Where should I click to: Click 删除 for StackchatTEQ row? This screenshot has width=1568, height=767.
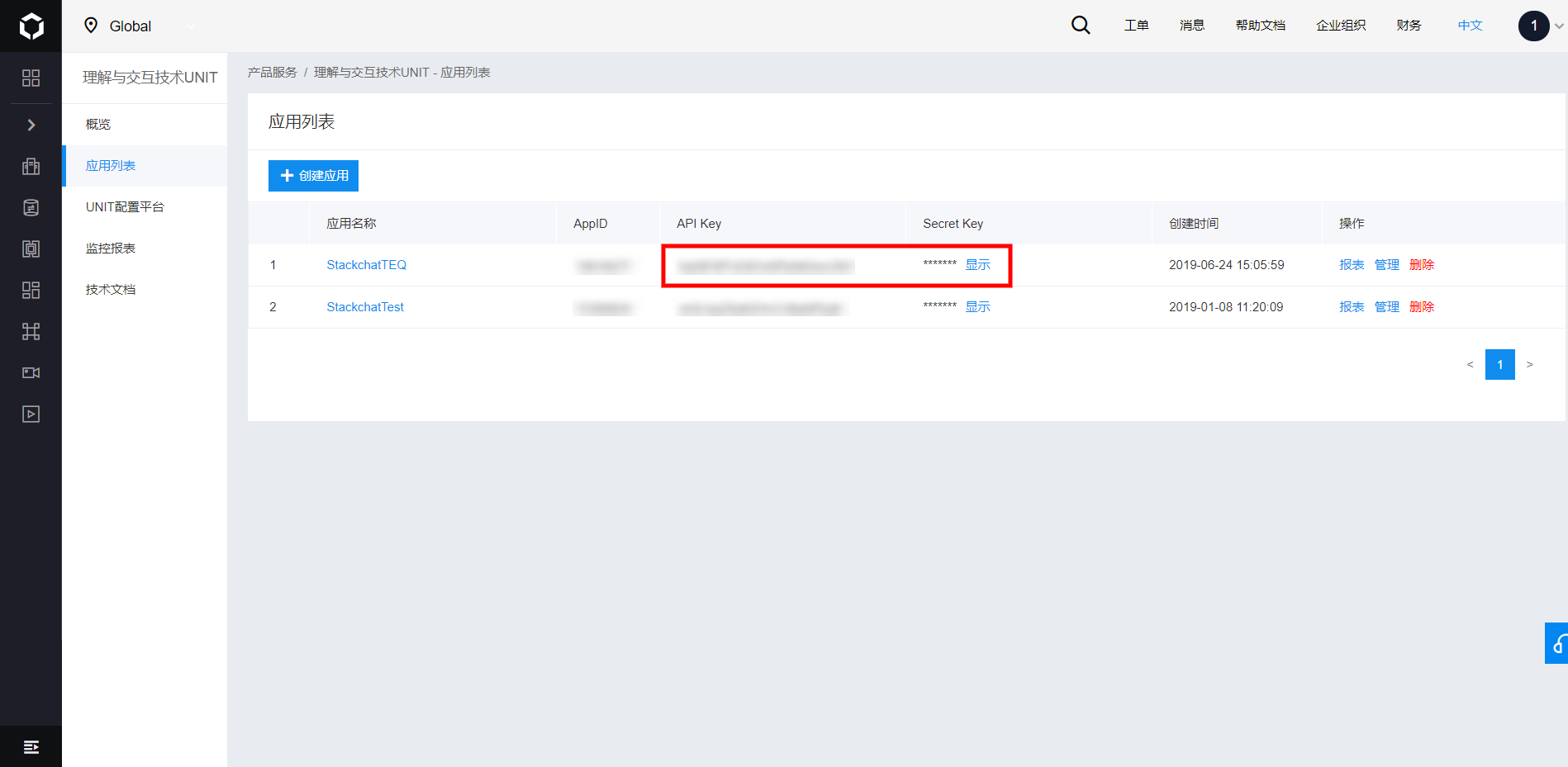point(1422,265)
